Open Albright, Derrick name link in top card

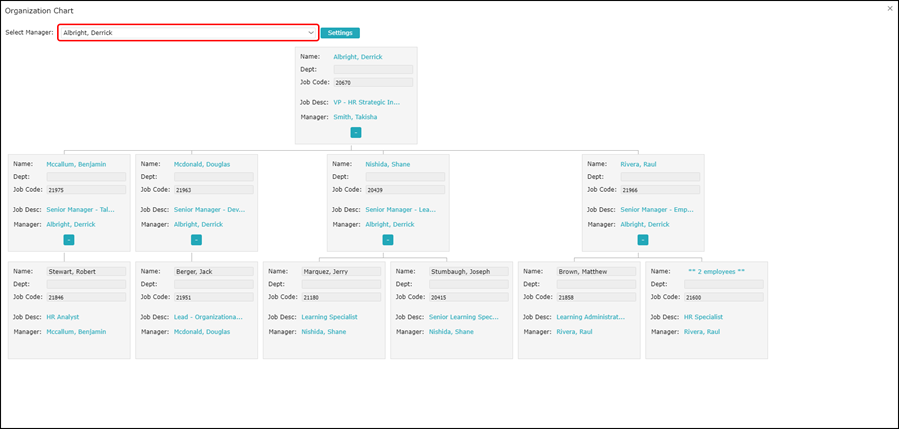[357, 57]
